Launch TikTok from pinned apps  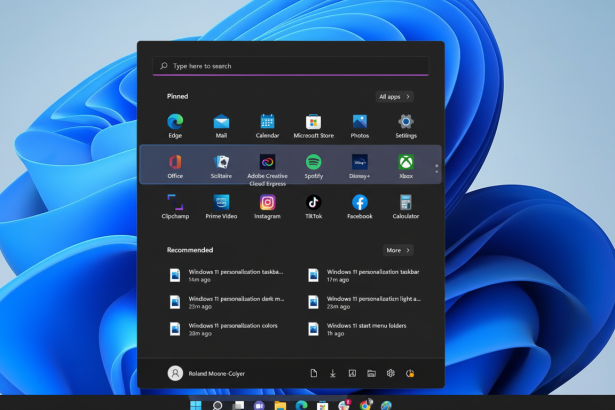click(x=313, y=207)
